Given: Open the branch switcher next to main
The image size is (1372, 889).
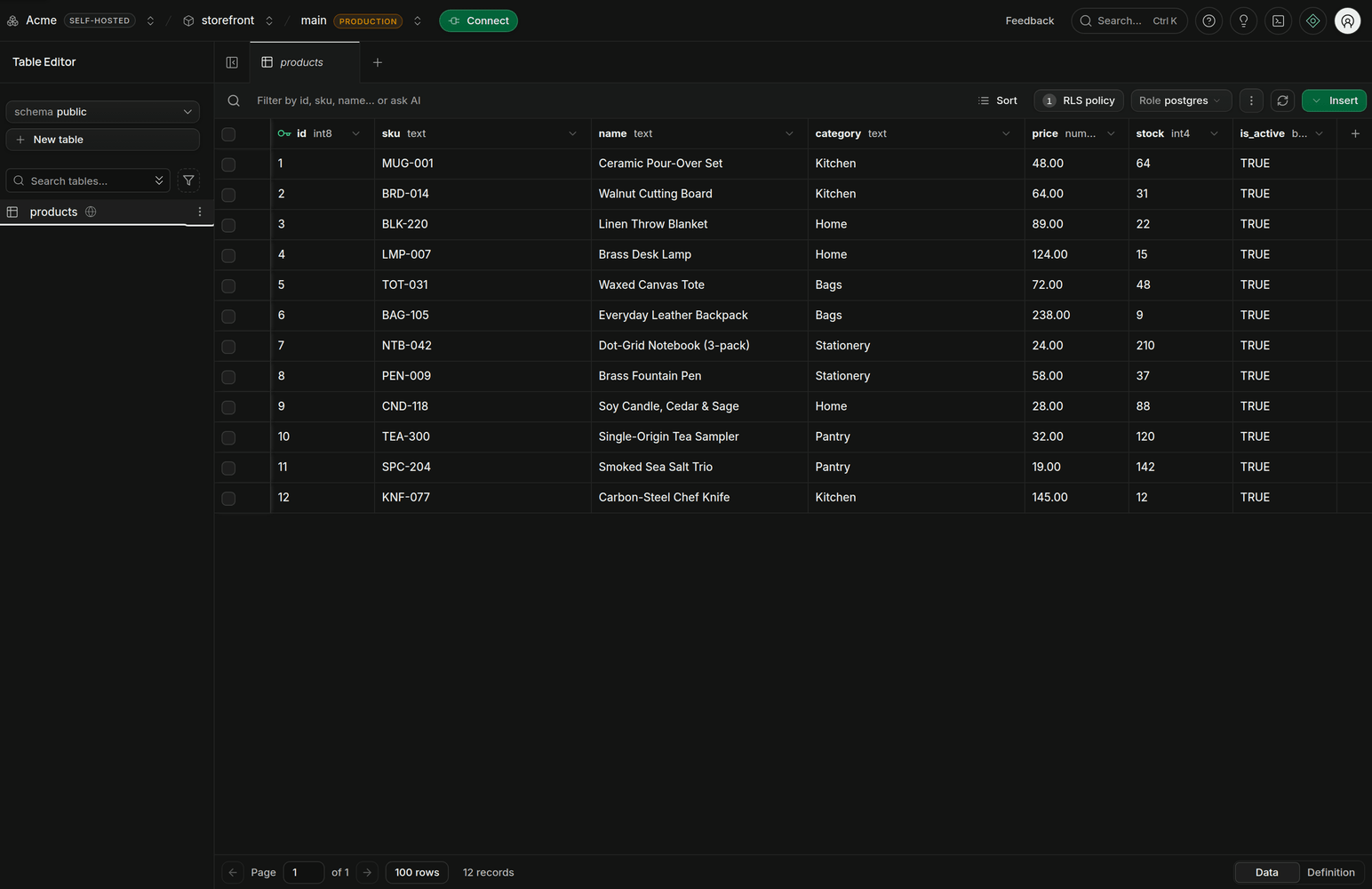Looking at the screenshot, I should (417, 20).
